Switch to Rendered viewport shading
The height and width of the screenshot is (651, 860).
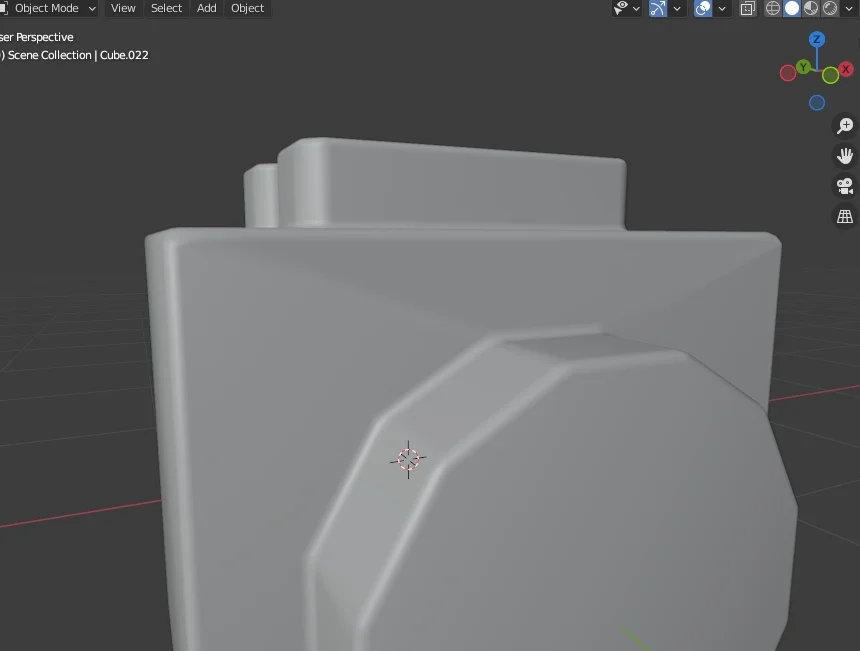pyautogui.click(x=830, y=8)
